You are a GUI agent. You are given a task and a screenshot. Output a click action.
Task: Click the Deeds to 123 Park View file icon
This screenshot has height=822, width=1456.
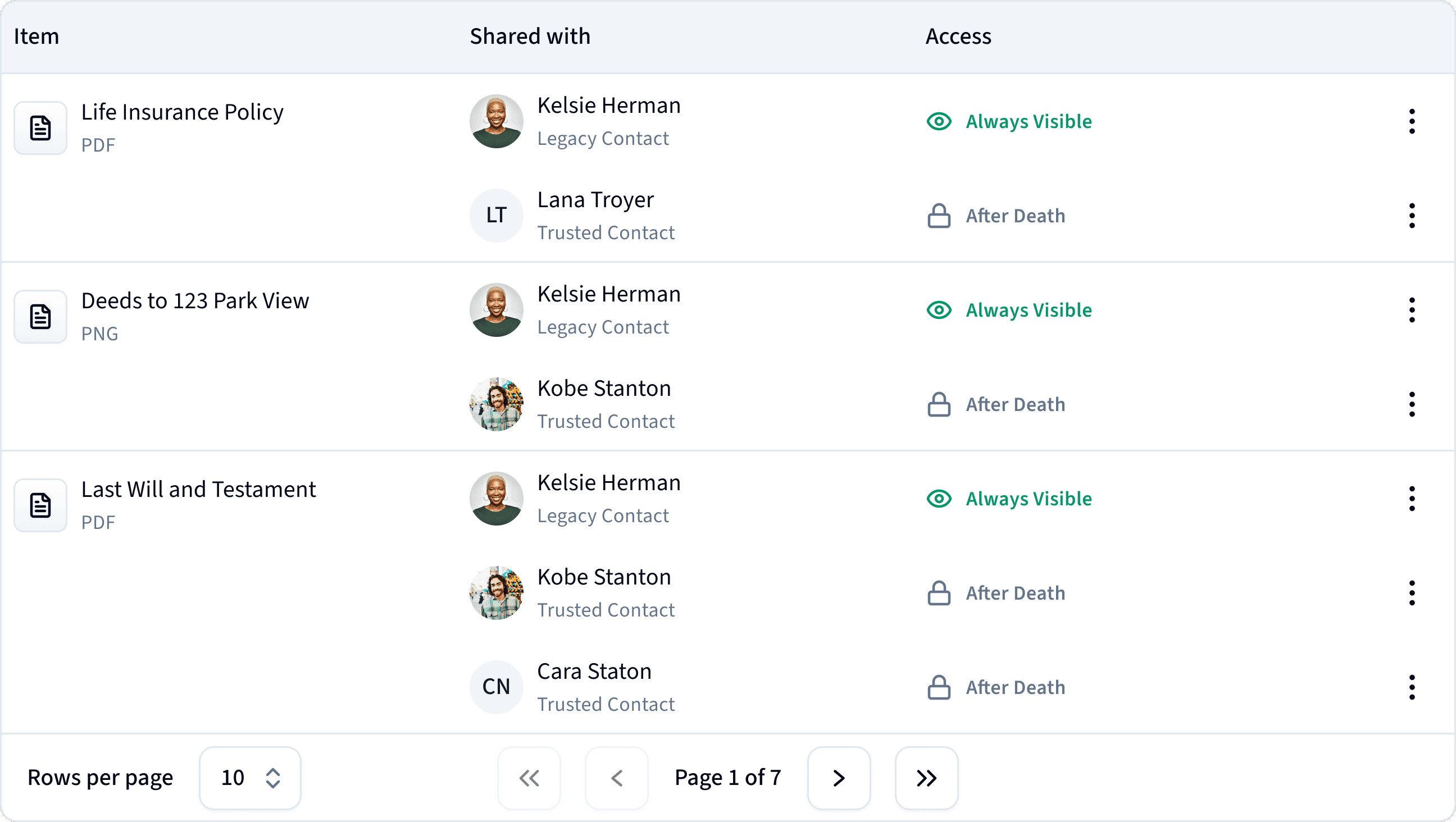pyautogui.click(x=40, y=317)
